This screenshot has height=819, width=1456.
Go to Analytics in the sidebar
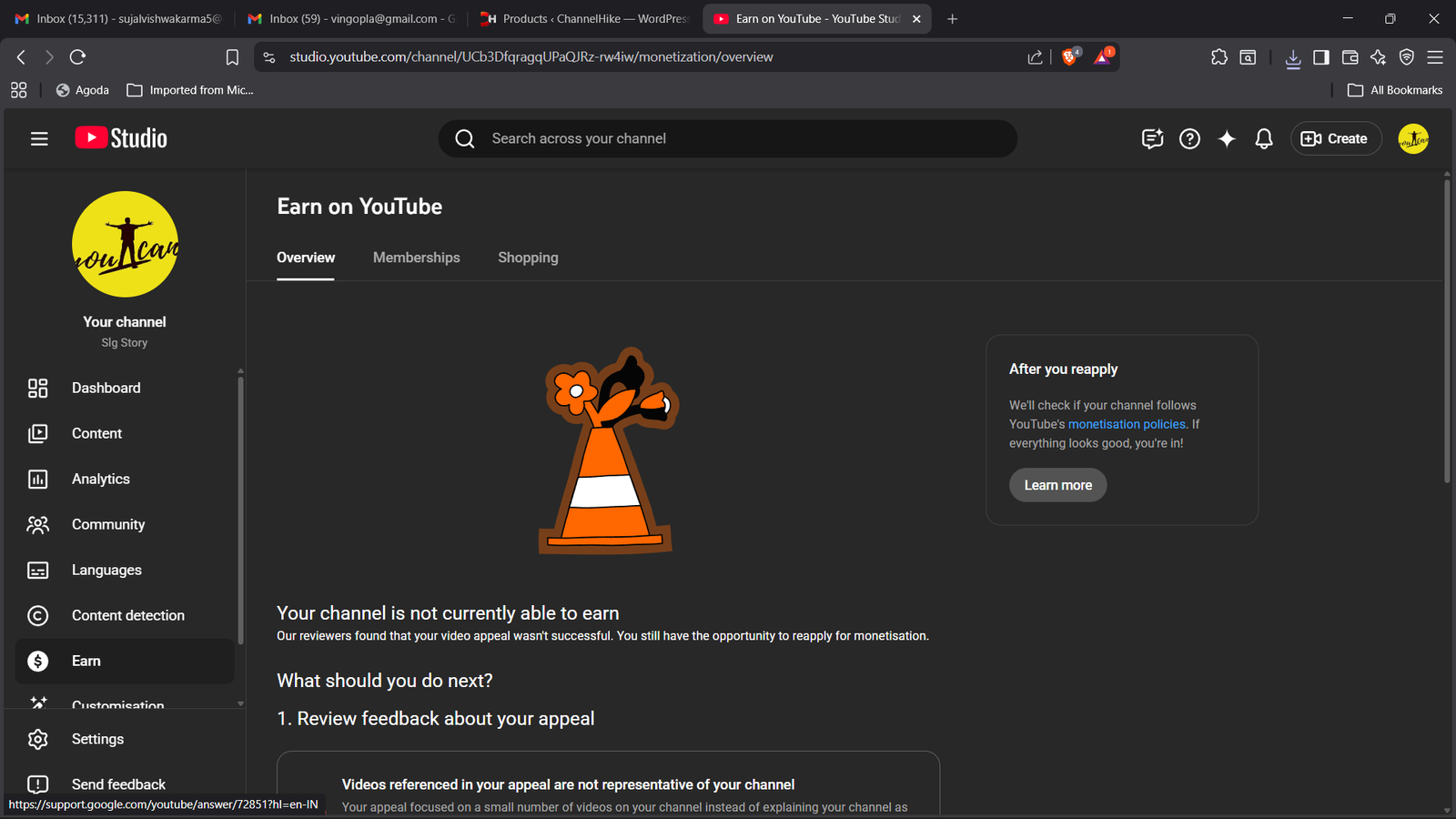tap(100, 479)
